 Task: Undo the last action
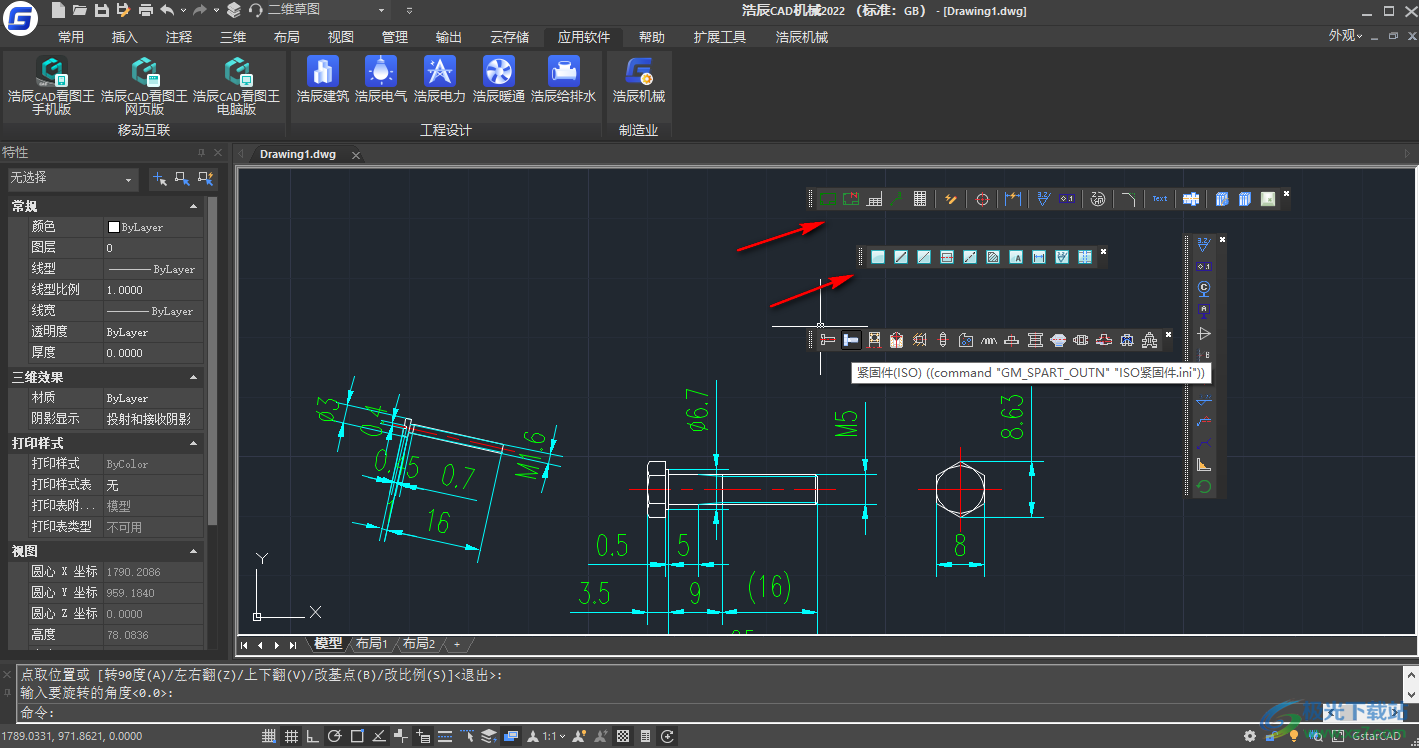point(167,10)
